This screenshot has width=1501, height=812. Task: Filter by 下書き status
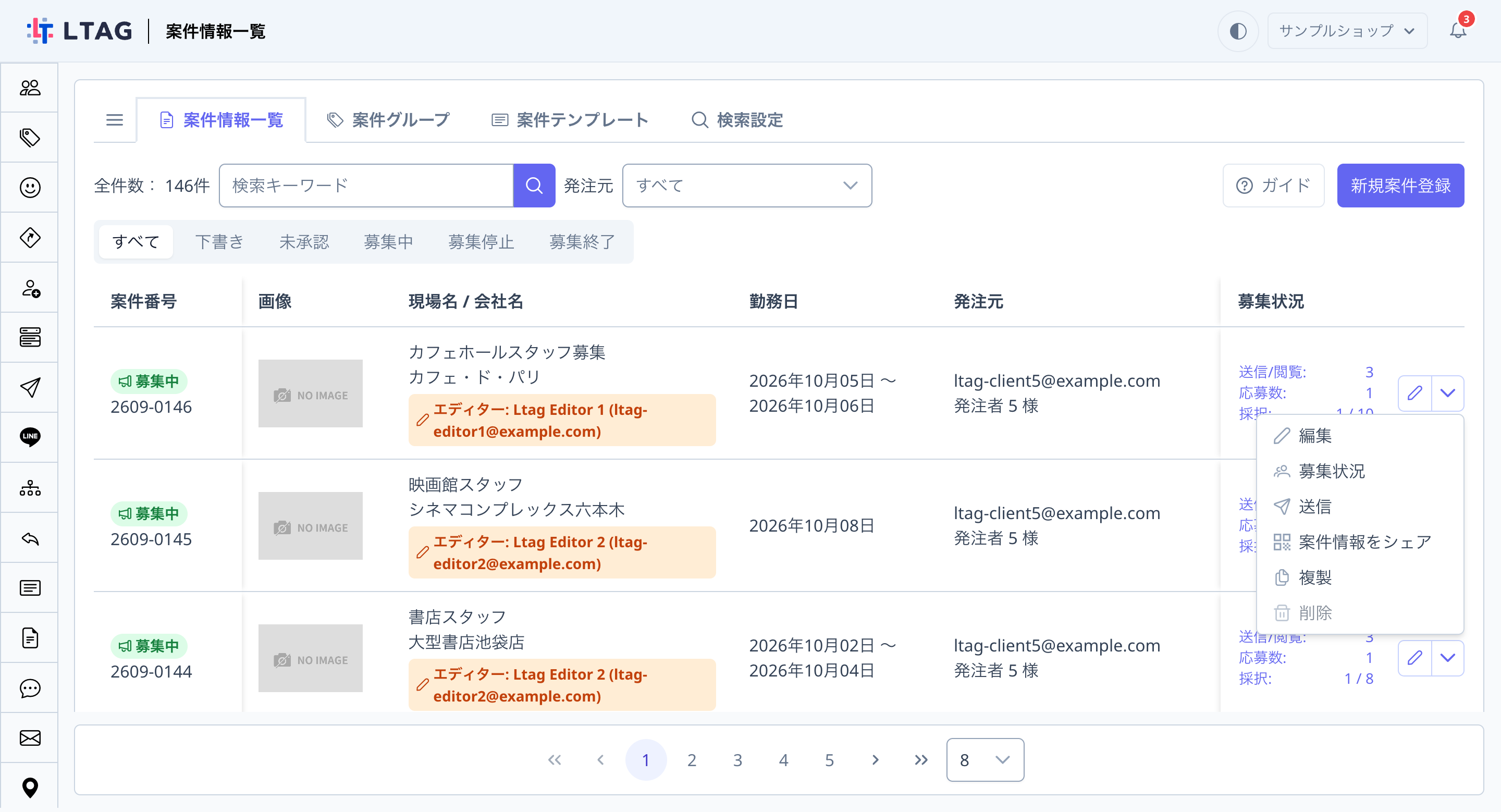point(219,242)
